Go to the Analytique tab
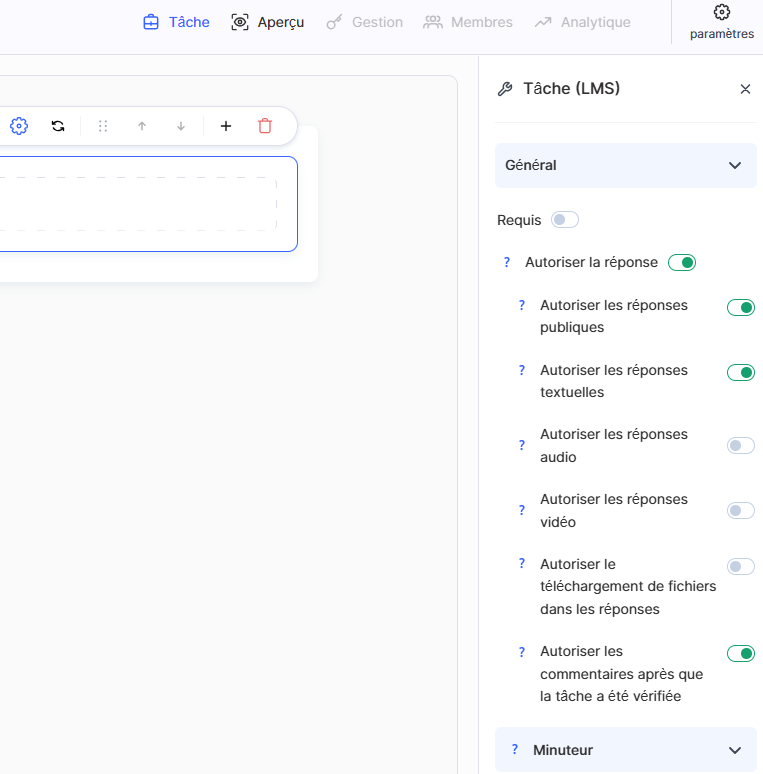Viewport: 763px width, 774px height. [x=582, y=22]
